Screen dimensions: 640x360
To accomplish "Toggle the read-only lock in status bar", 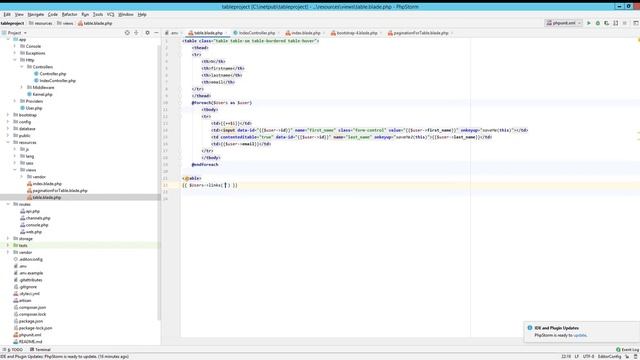I will point(627,357).
